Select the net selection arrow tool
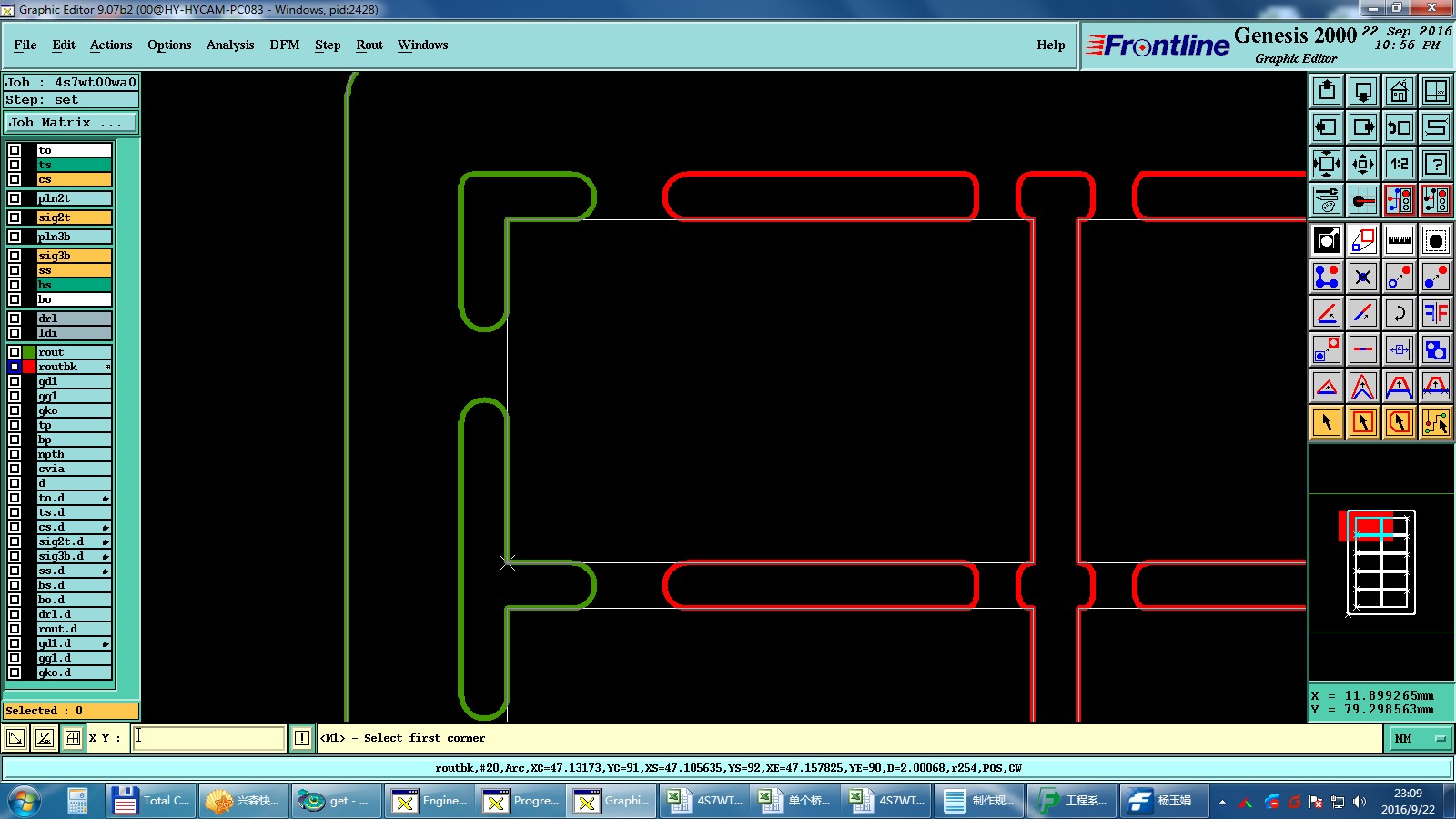 pos(1436,422)
